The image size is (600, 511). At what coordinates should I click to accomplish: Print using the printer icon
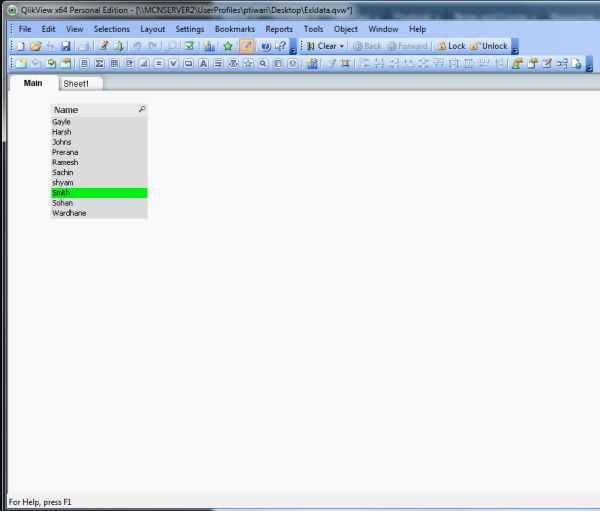[x=84, y=46]
